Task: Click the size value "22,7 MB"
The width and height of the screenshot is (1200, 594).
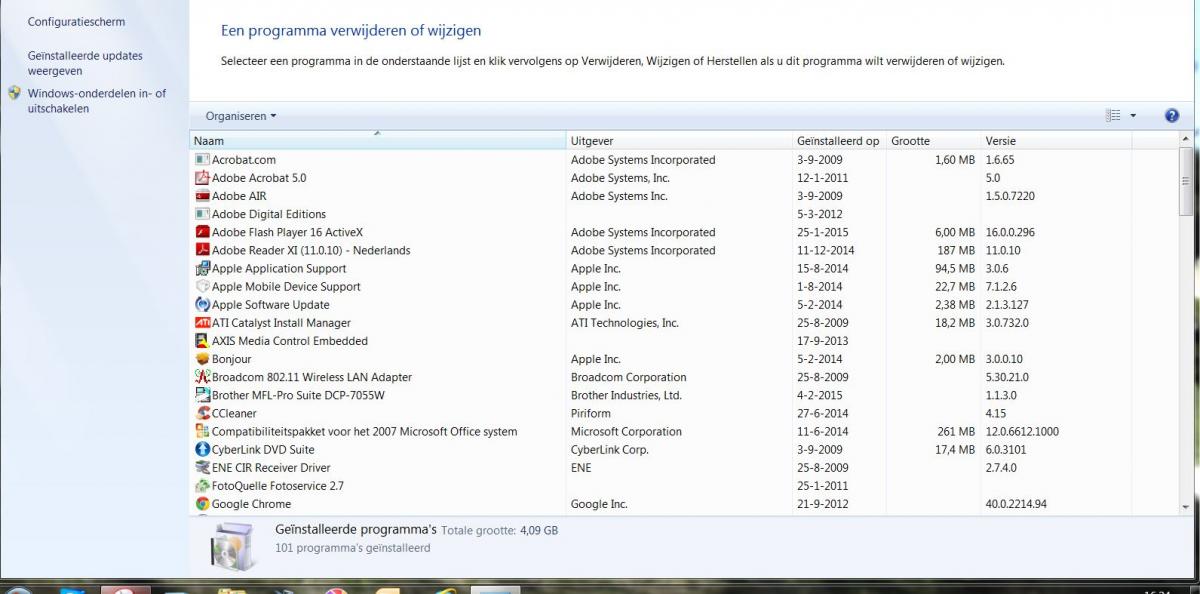Action: (x=954, y=287)
